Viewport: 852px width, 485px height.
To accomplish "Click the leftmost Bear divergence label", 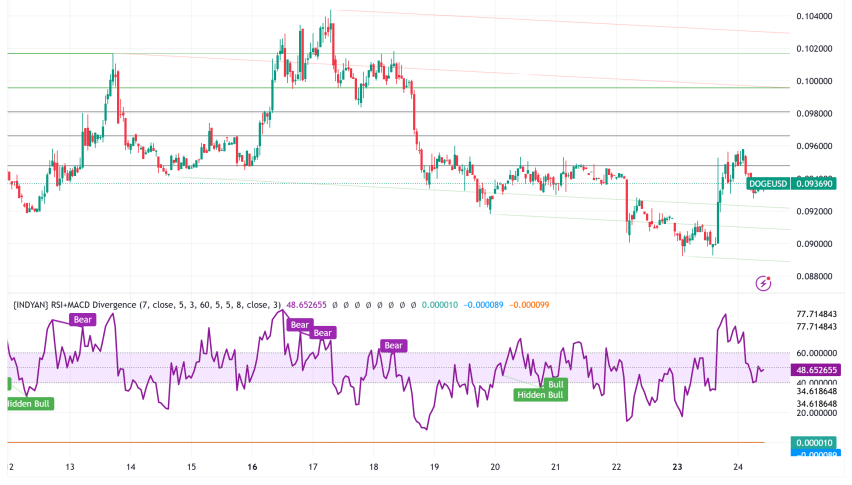I will [x=83, y=319].
